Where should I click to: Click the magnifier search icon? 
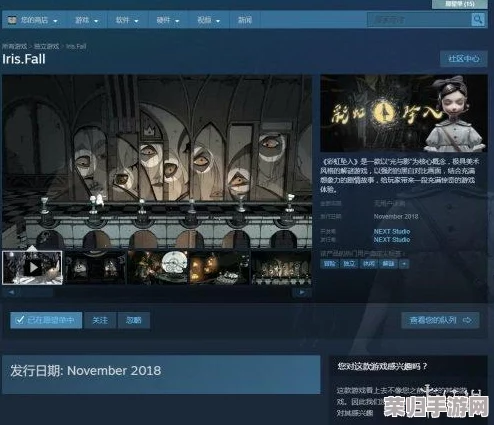478,20
